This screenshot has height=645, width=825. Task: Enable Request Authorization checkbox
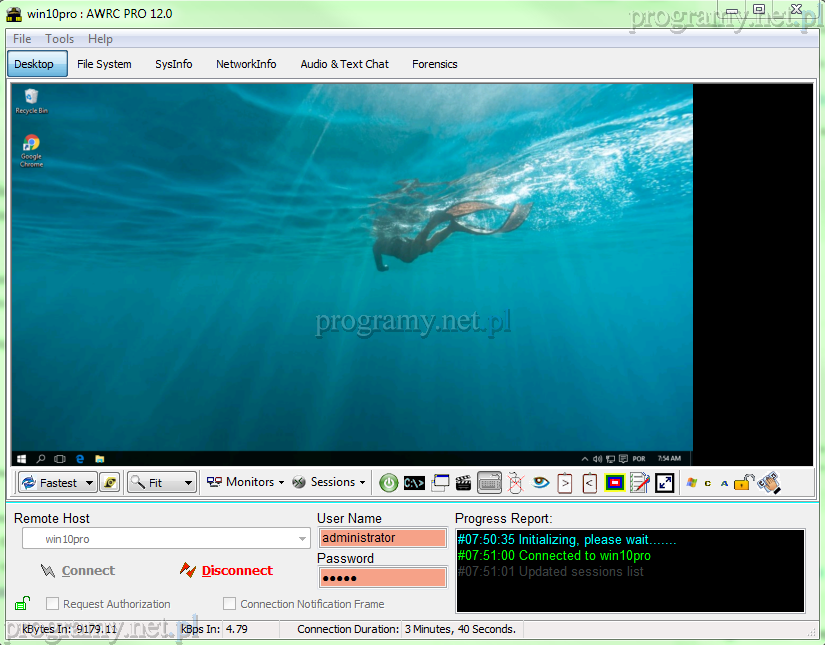coord(53,604)
